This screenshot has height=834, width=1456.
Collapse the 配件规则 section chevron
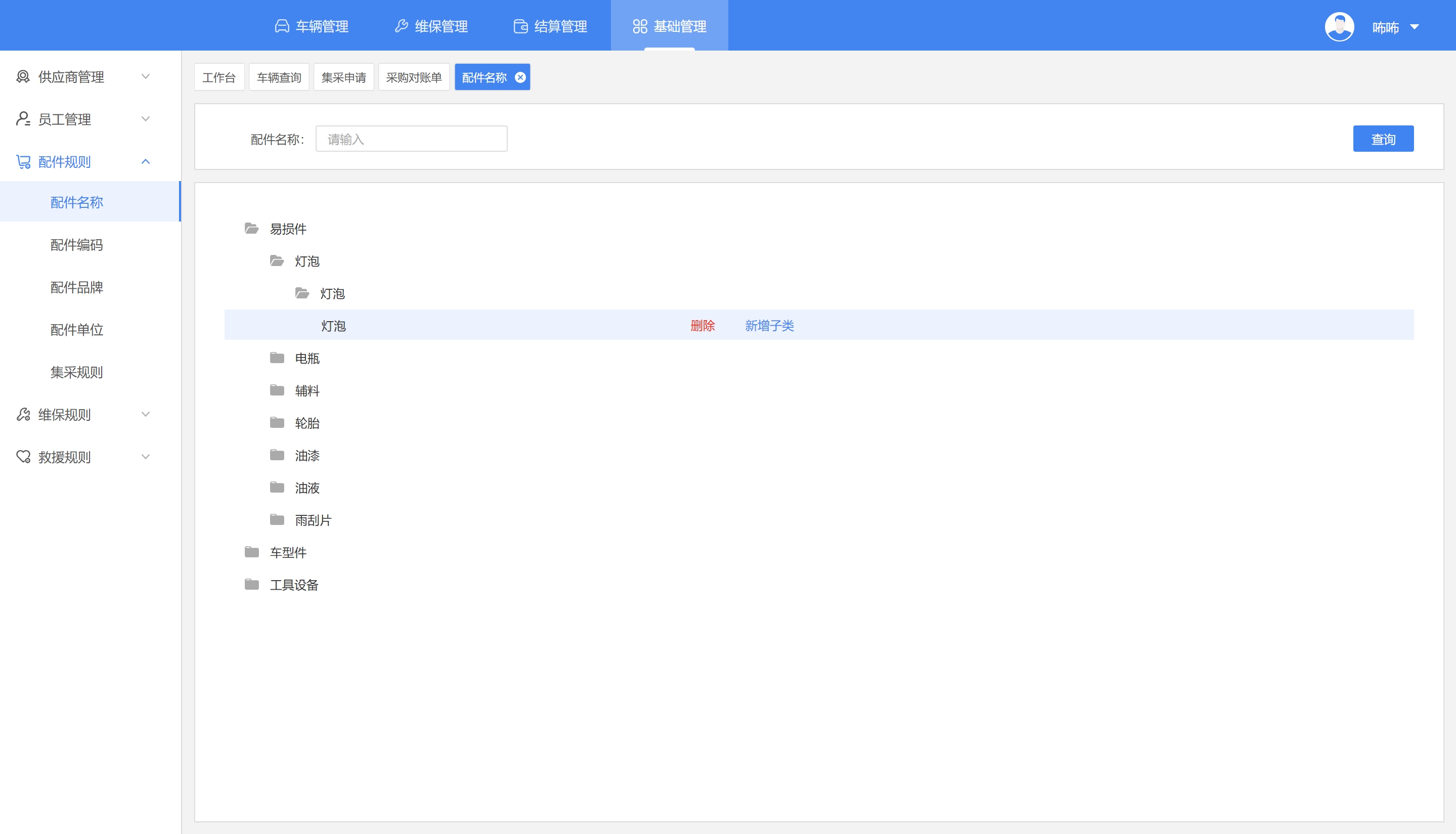[146, 161]
